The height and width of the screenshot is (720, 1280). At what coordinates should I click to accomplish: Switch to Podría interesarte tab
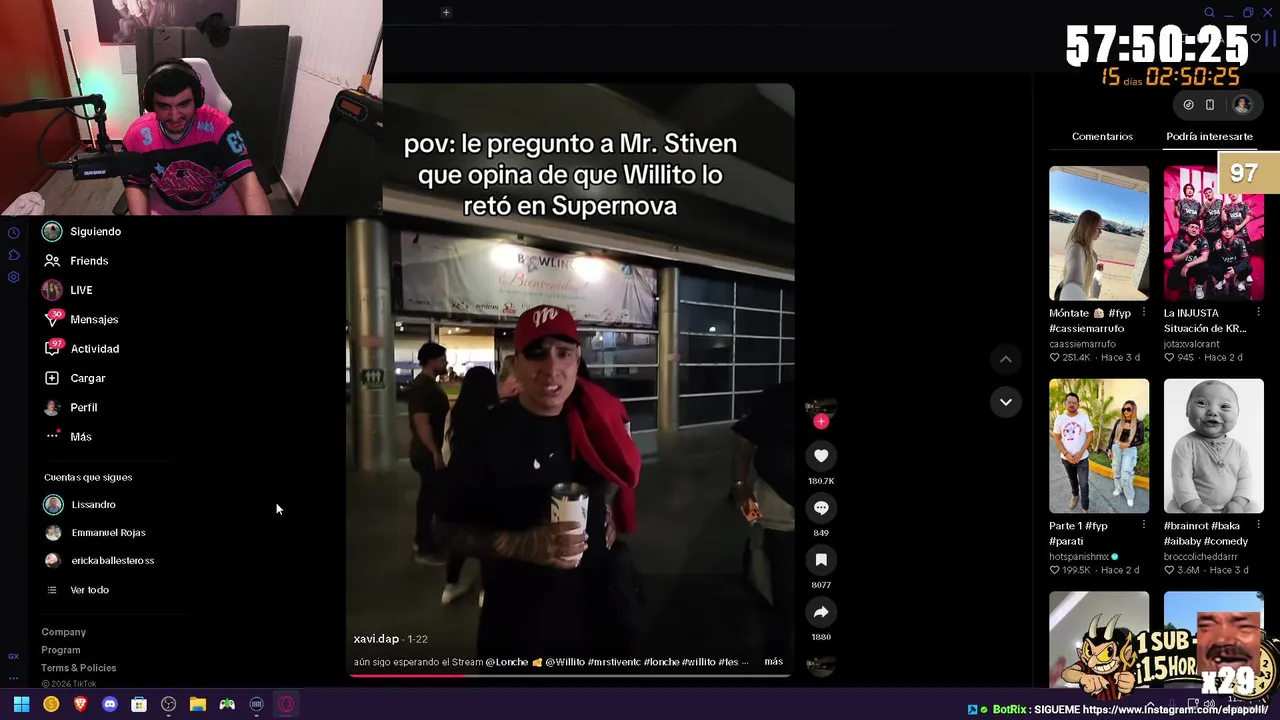click(x=1209, y=136)
